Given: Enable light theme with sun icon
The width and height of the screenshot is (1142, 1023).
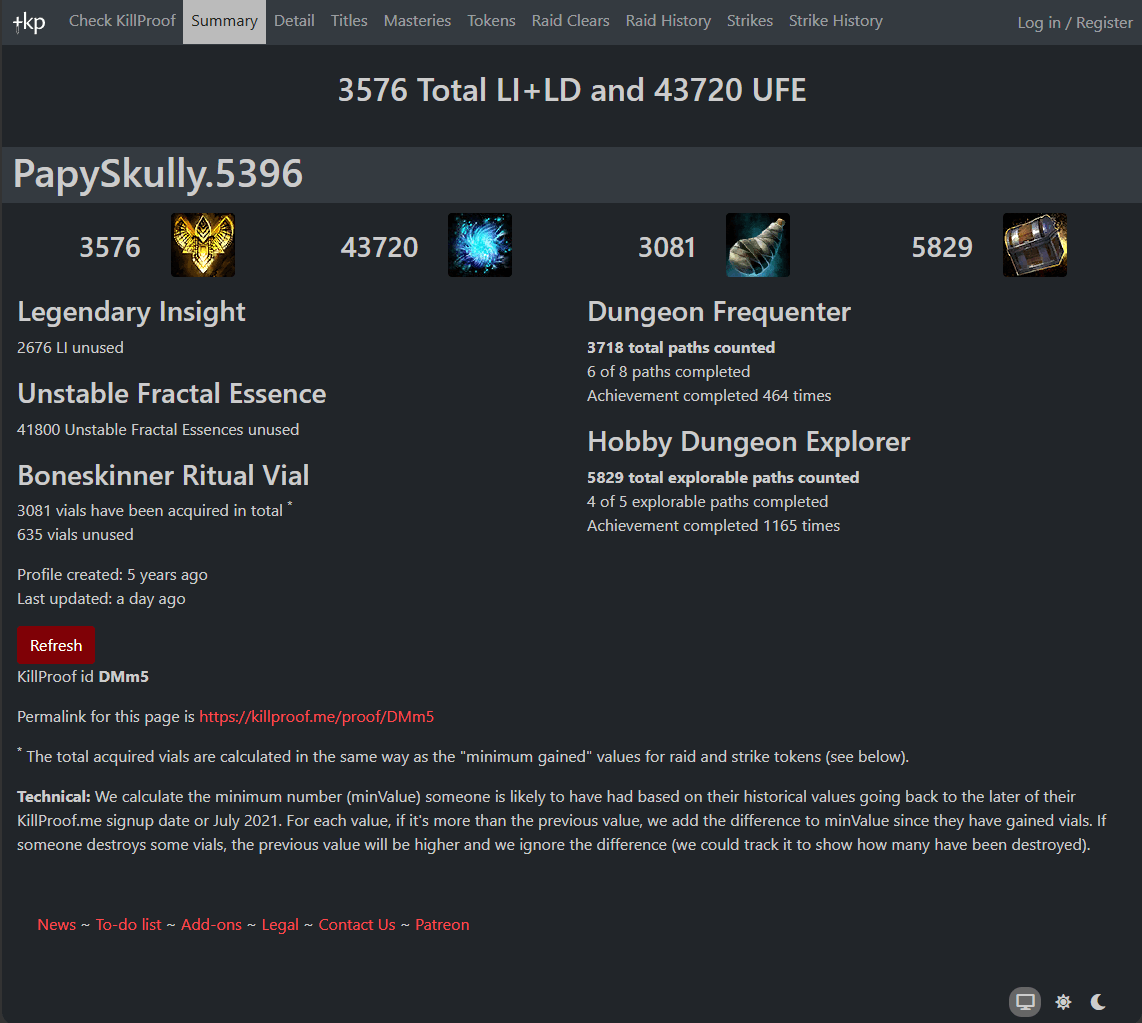Looking at the screenshot, I should tap(1063, 1002).
